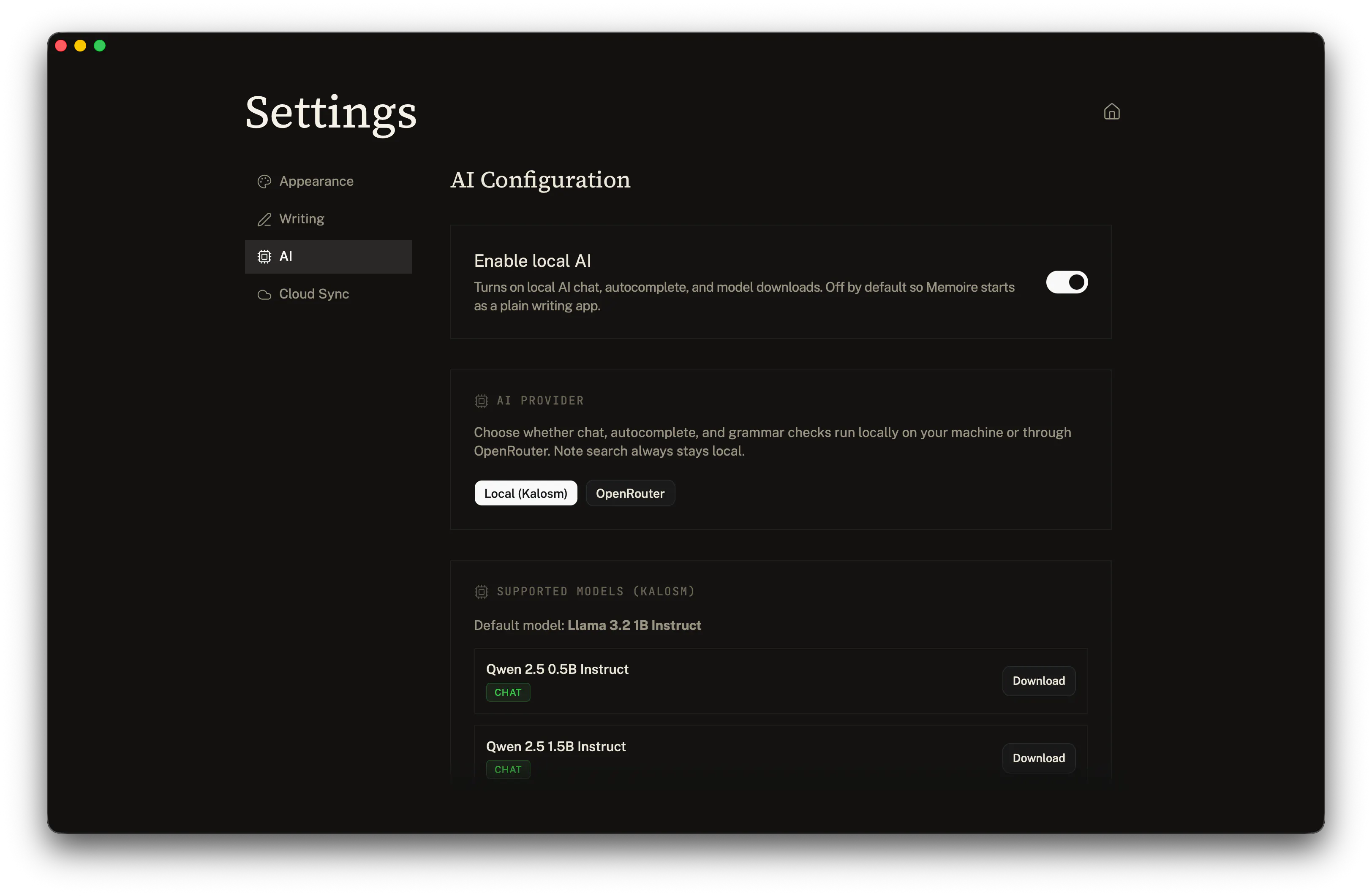The height and width of the screenshot is (896, 1372).
Task: Click the Default model Llama 3.2 1B text
Action: [588, 625]
